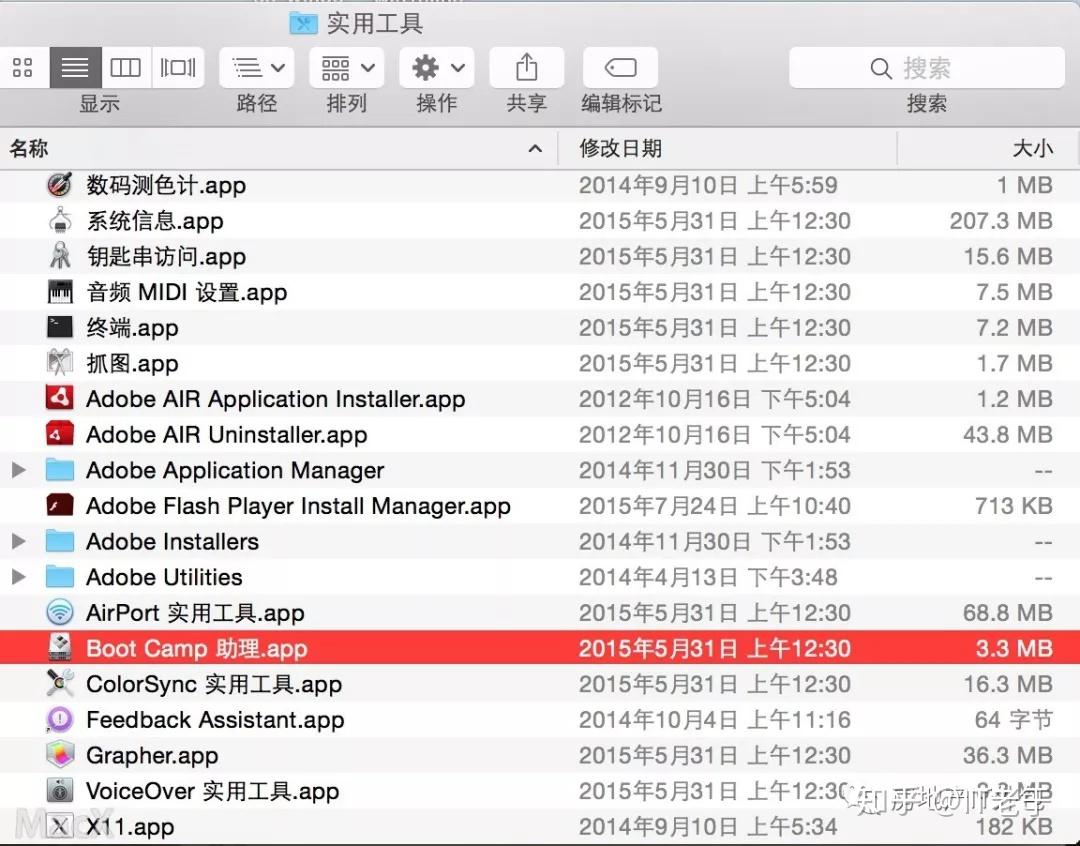This screenshot has height=846, width=1080.
Task: Click the 编辑标记 tags button
Action: click(620, 67)
